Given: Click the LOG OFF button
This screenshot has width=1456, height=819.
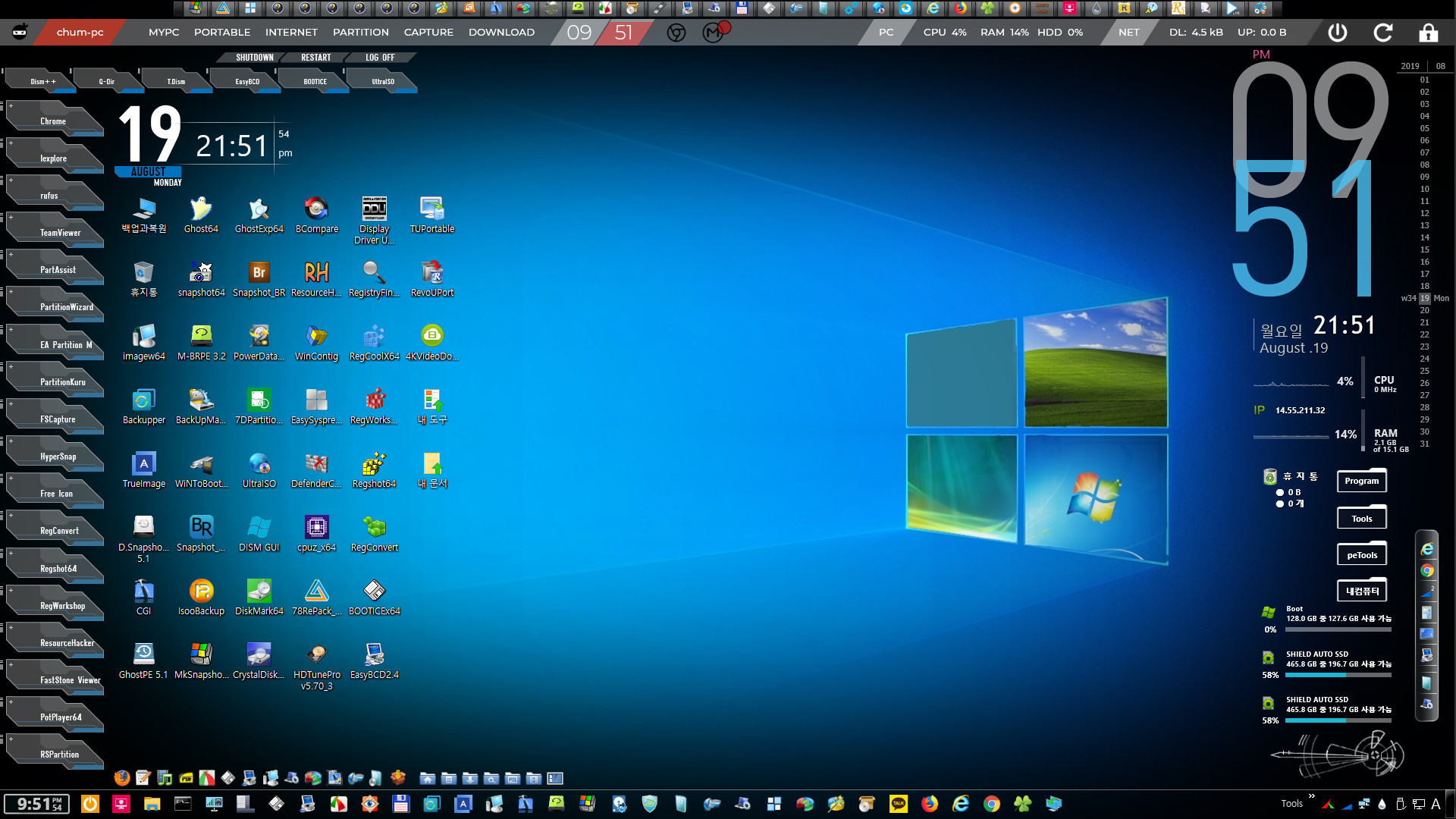Looking at the screenshot, I should click(379, 58).
